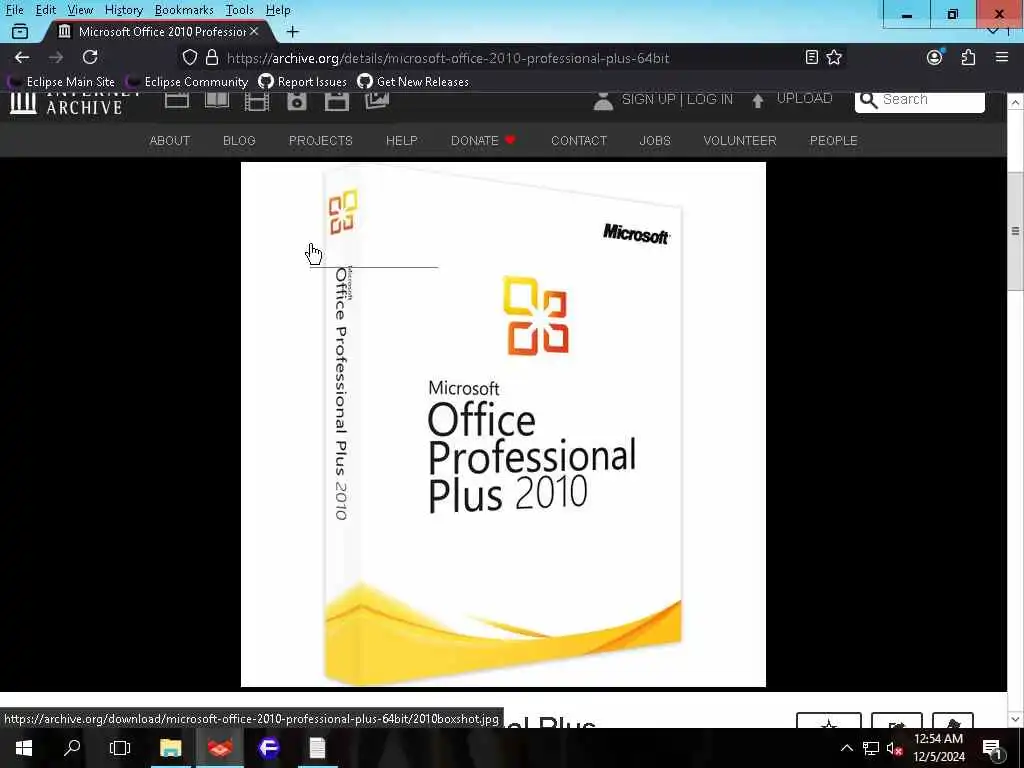Viewport: 1024px width, 768px height.
Task: Open the text document taskbar app
Action: point(317,748)
